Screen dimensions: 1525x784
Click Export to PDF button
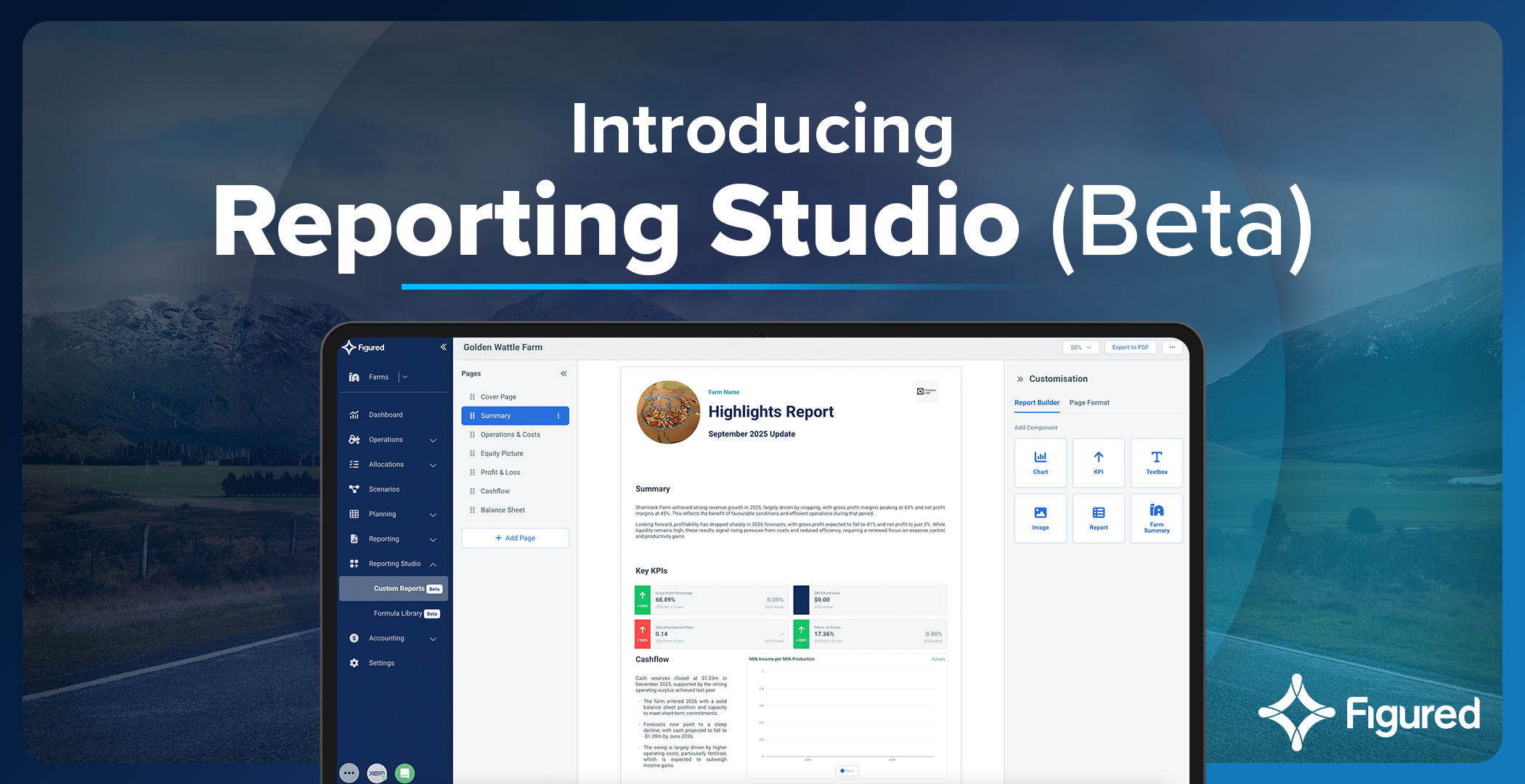click(1130, 347)
